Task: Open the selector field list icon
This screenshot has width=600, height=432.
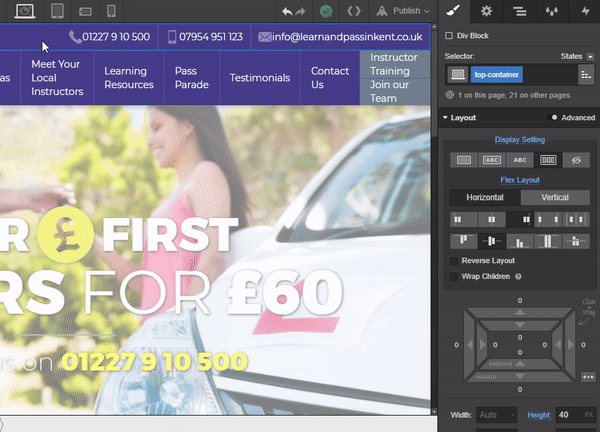Action: click(x=586, y=75)
